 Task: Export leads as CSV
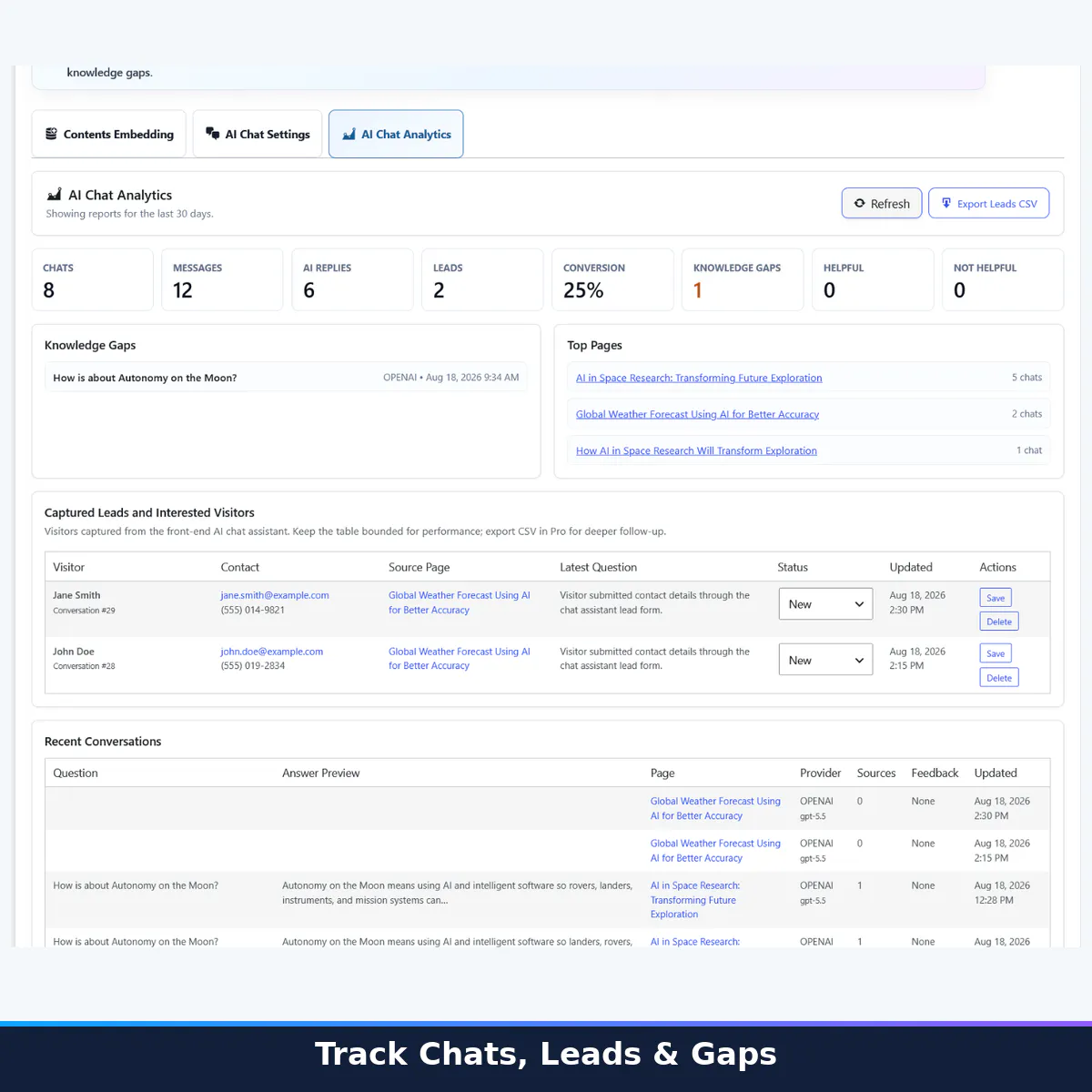(x=989, y=203)
